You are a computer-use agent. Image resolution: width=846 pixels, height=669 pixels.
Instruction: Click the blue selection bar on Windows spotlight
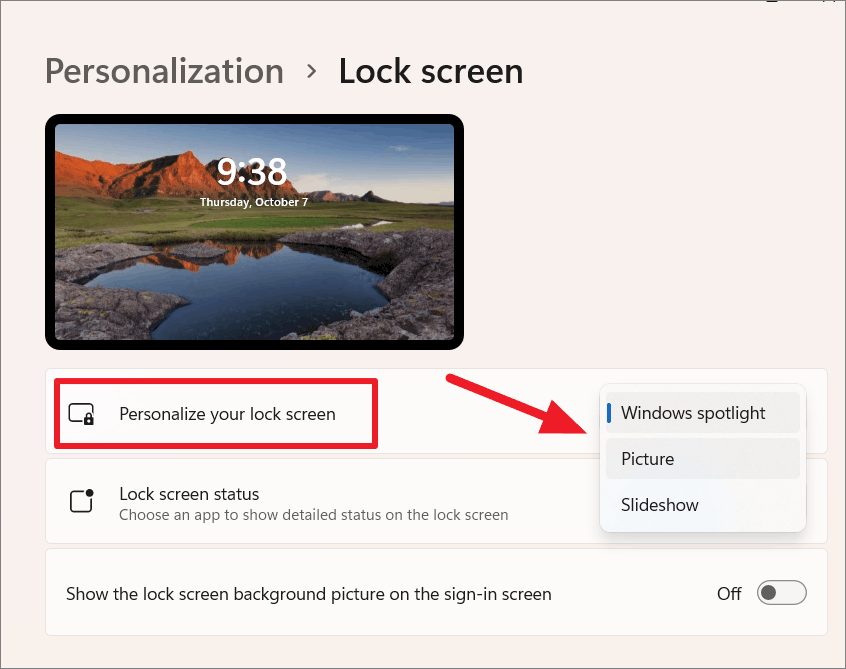coord(609,413)
